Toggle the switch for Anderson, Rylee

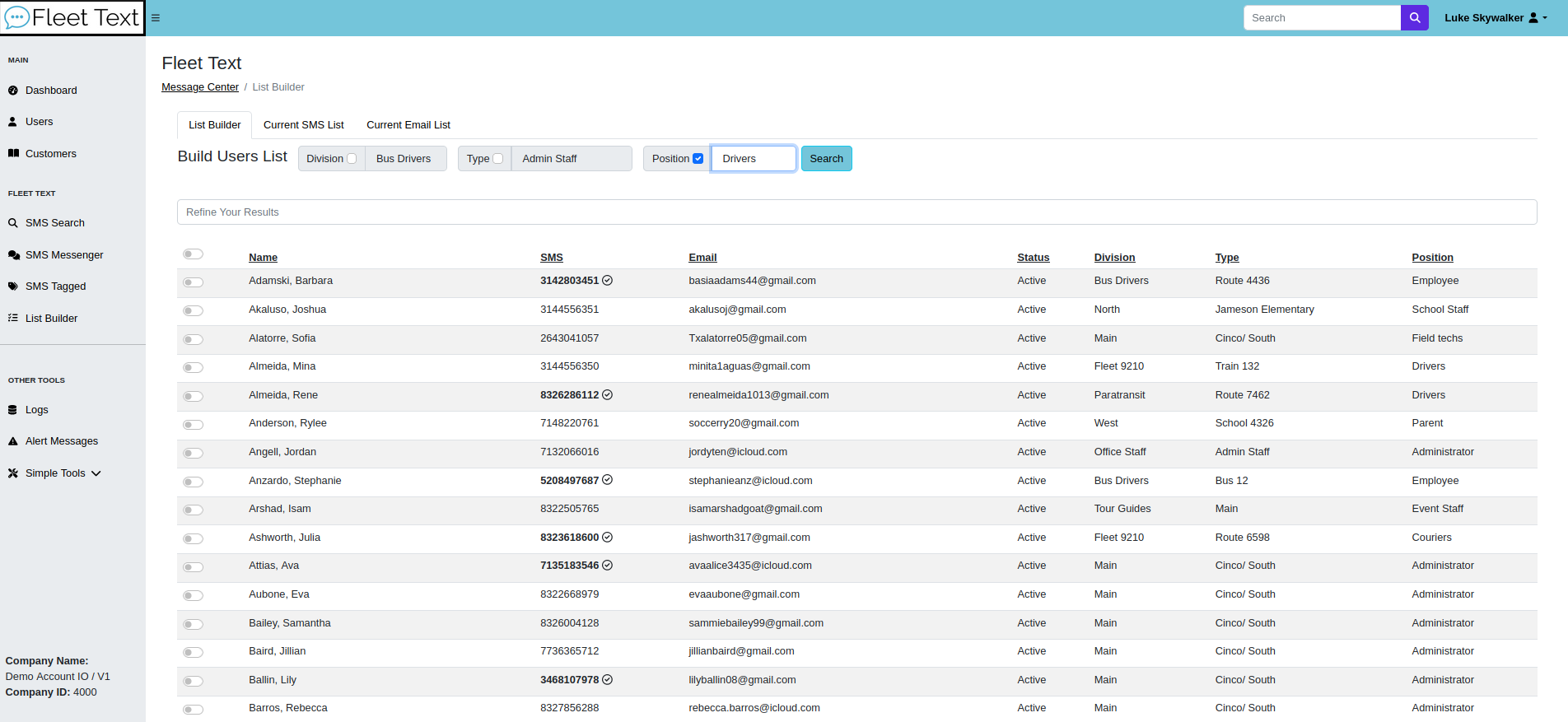(193, 425)
